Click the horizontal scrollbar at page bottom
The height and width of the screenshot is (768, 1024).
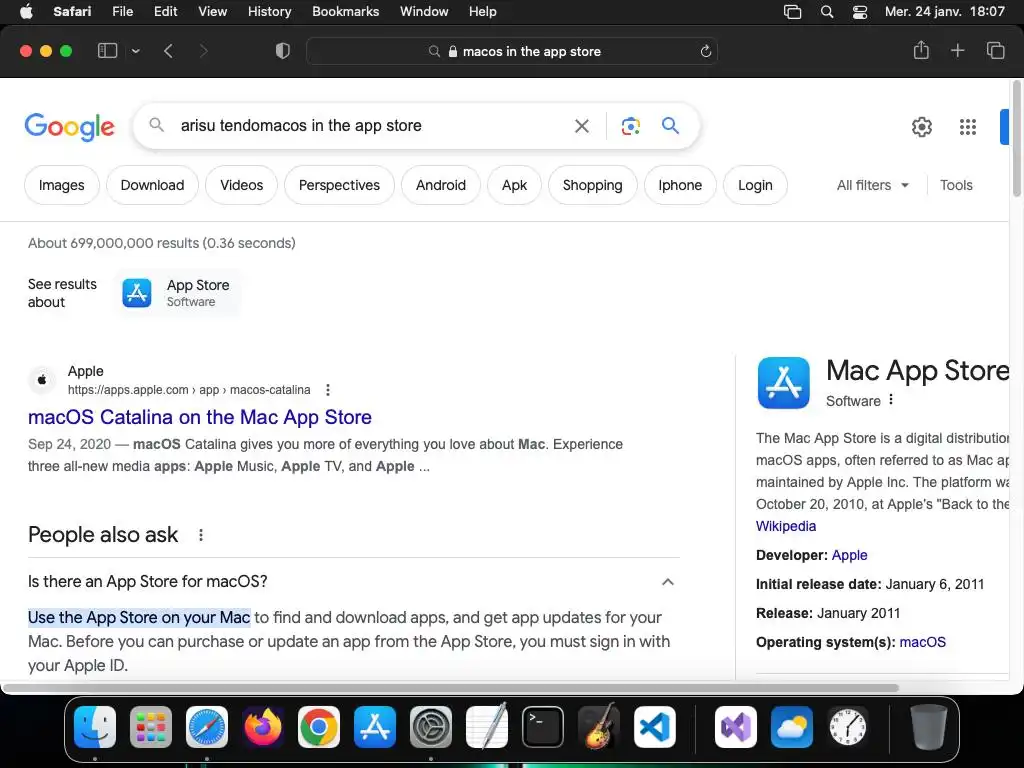click(x=451, y=688)
